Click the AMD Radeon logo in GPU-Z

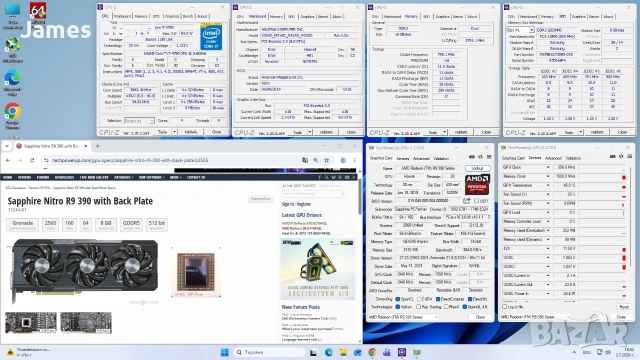click(x=477, y=184)
